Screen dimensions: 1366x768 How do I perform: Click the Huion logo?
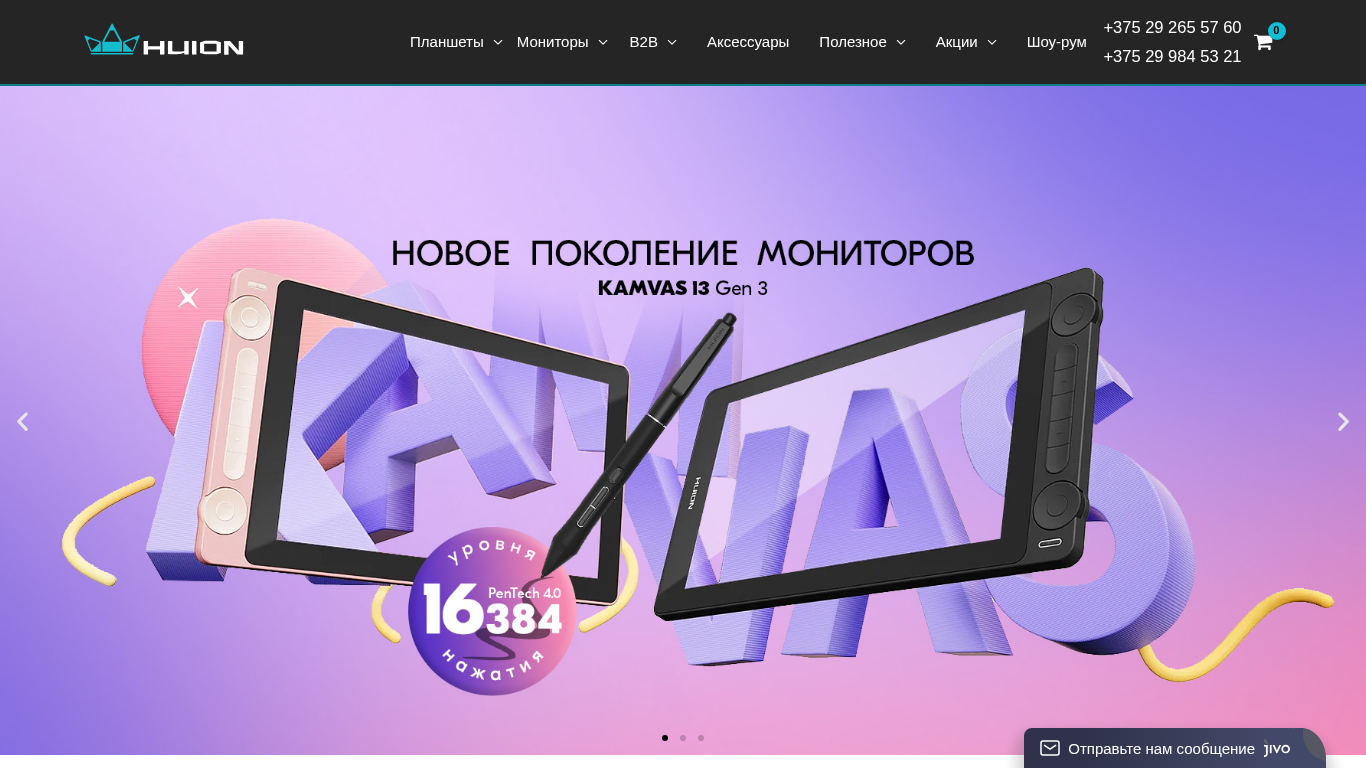coord(164,40)
